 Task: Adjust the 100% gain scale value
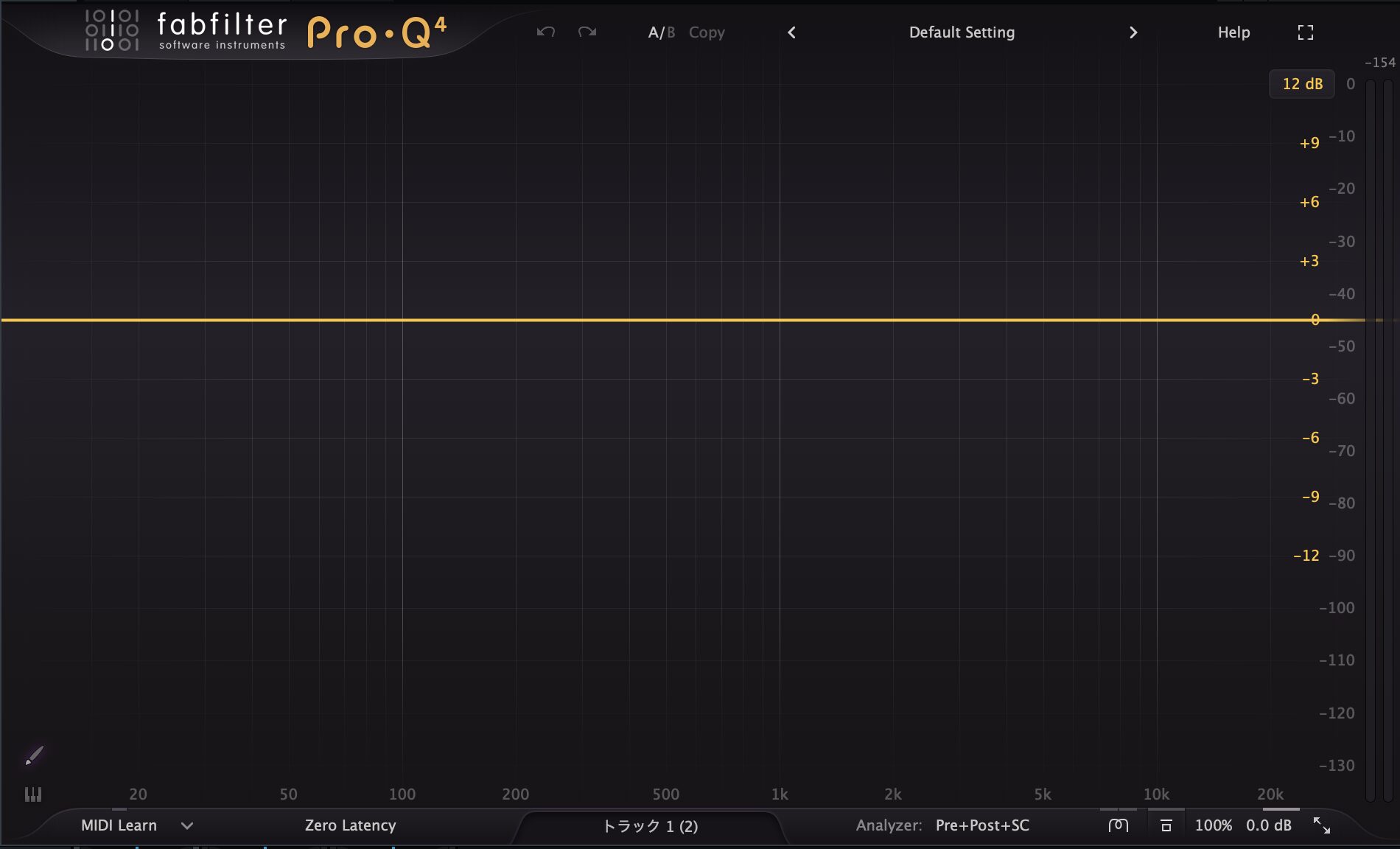[x=1214, y=825]
